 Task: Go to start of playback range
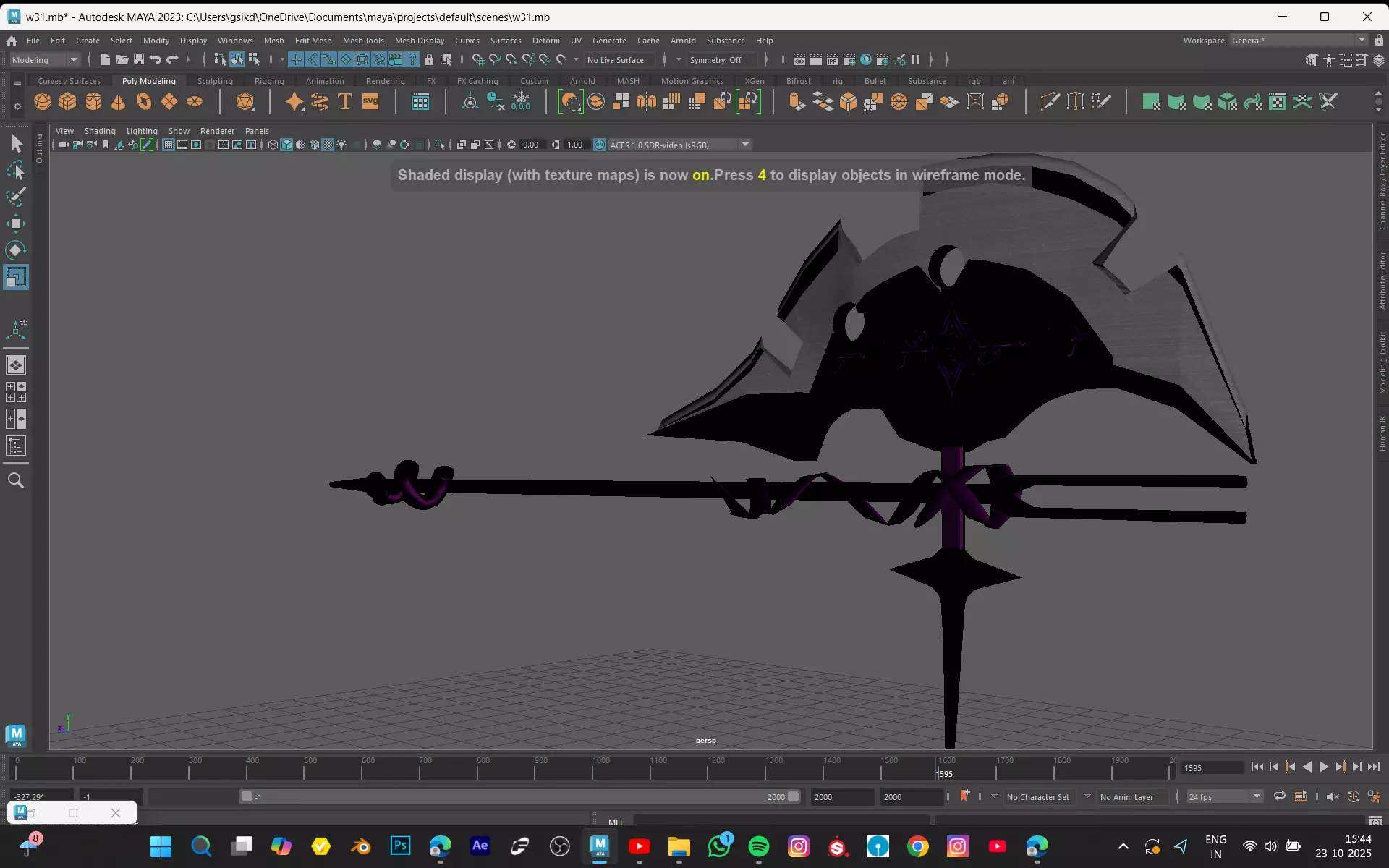coord(1257,767)
